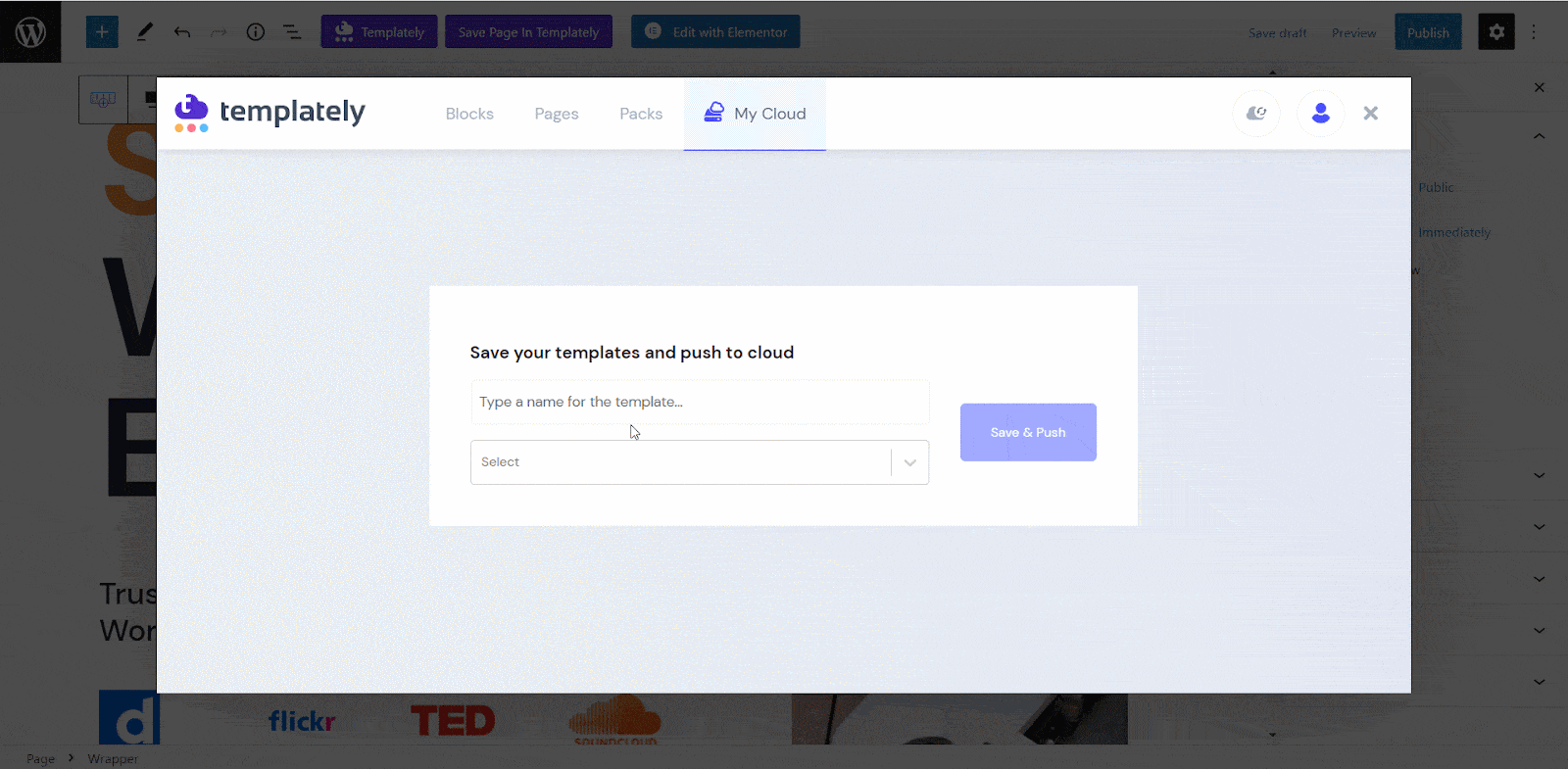Image resolution: width=1568 pixels, height=769 pixels.
Task: Collapse the top sidebar panel chevron
Action: click(1540, 136)
